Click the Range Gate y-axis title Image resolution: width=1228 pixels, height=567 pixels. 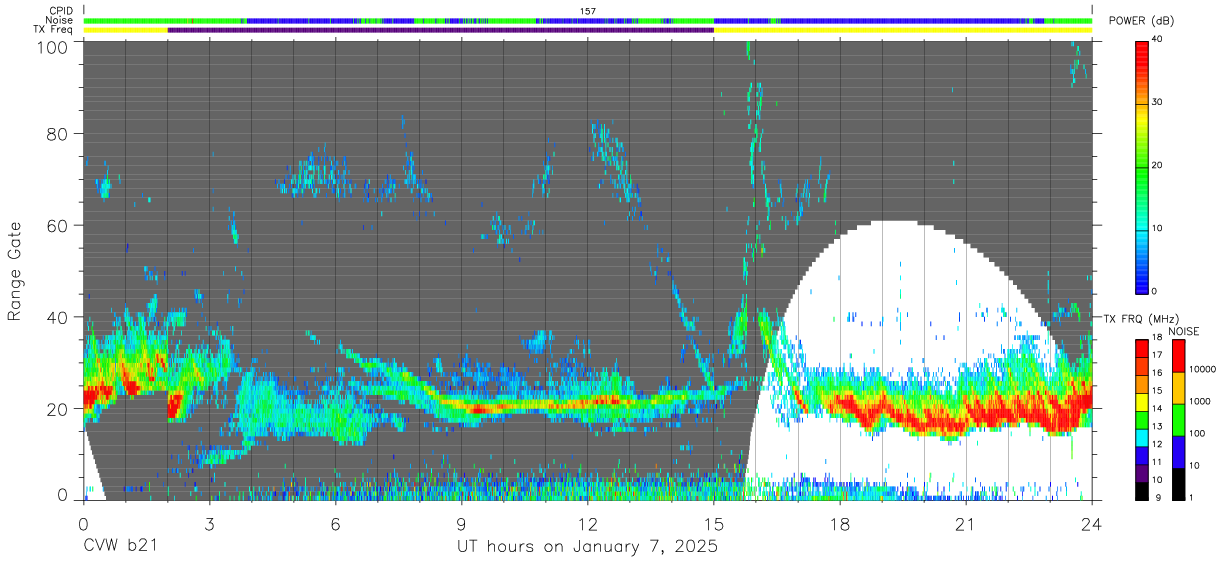15,272
